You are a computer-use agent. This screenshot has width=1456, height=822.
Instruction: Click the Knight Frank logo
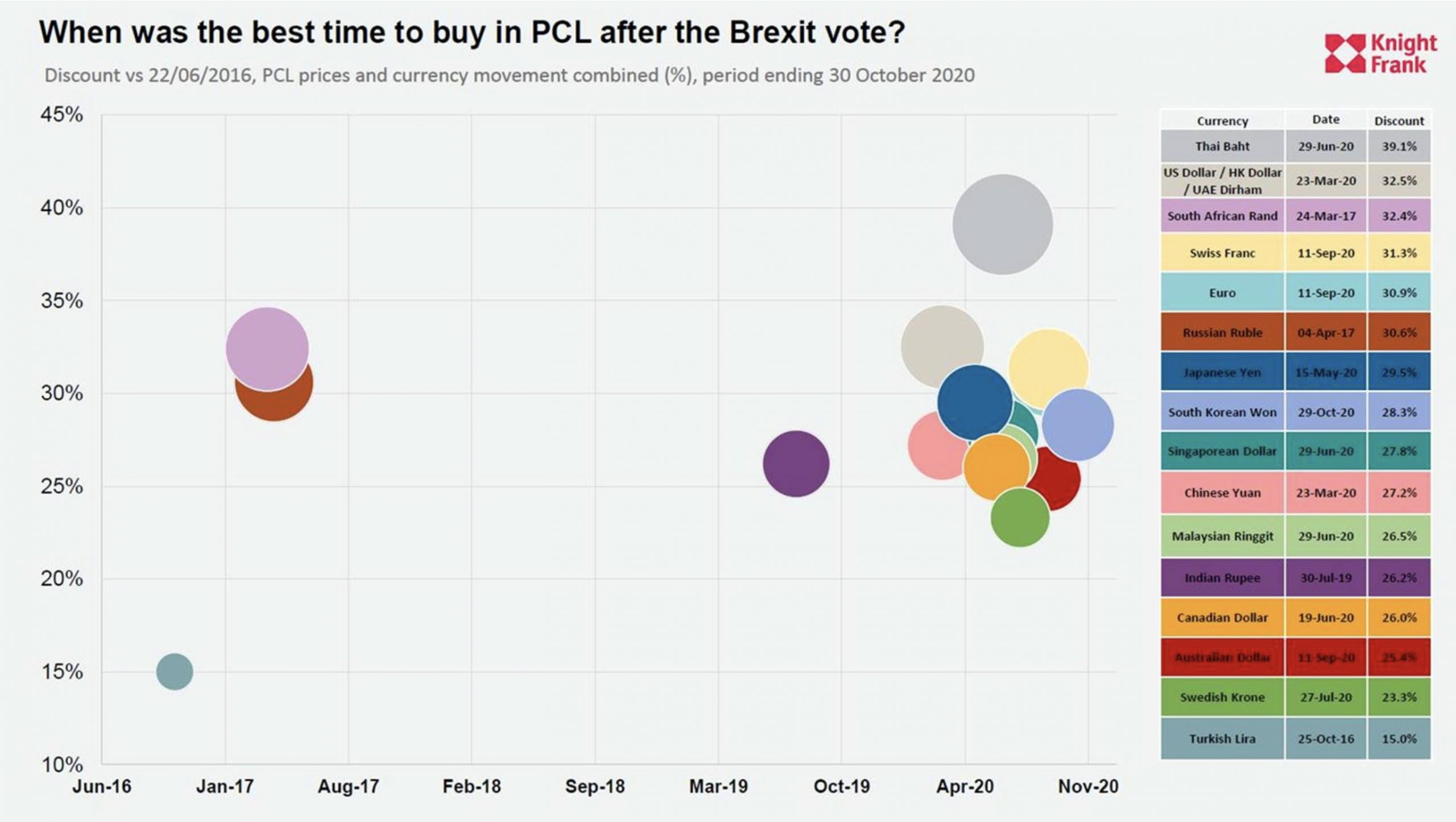point(1379,53)
